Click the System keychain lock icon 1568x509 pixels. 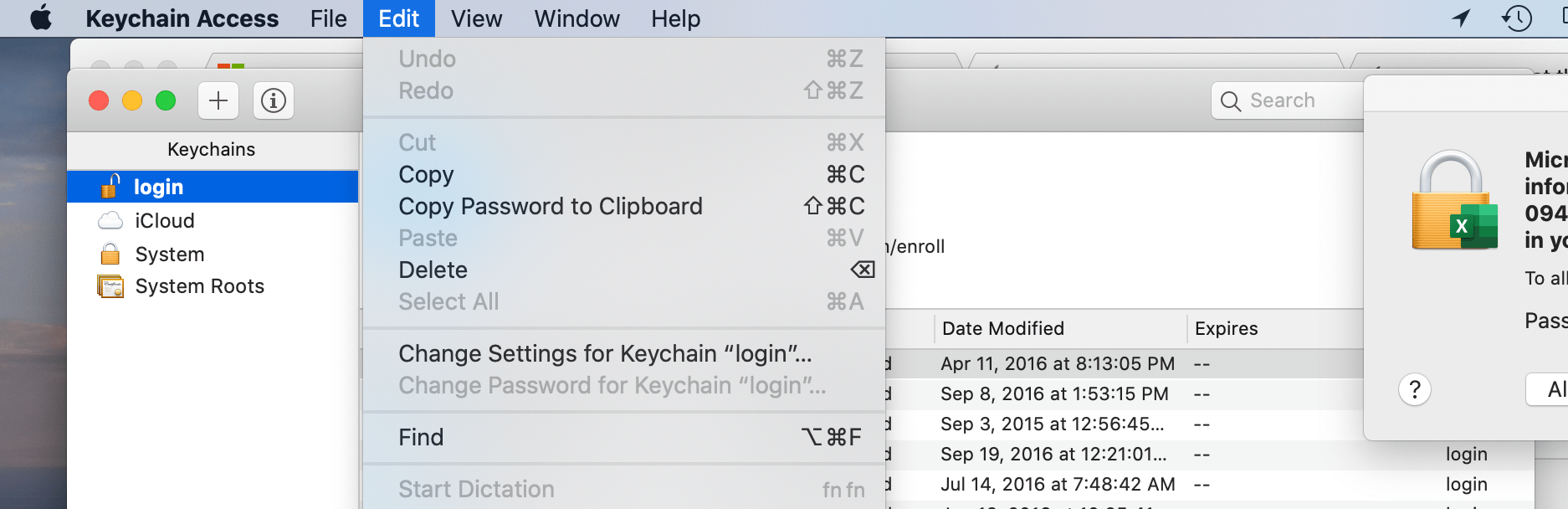[x=107, y=253]
